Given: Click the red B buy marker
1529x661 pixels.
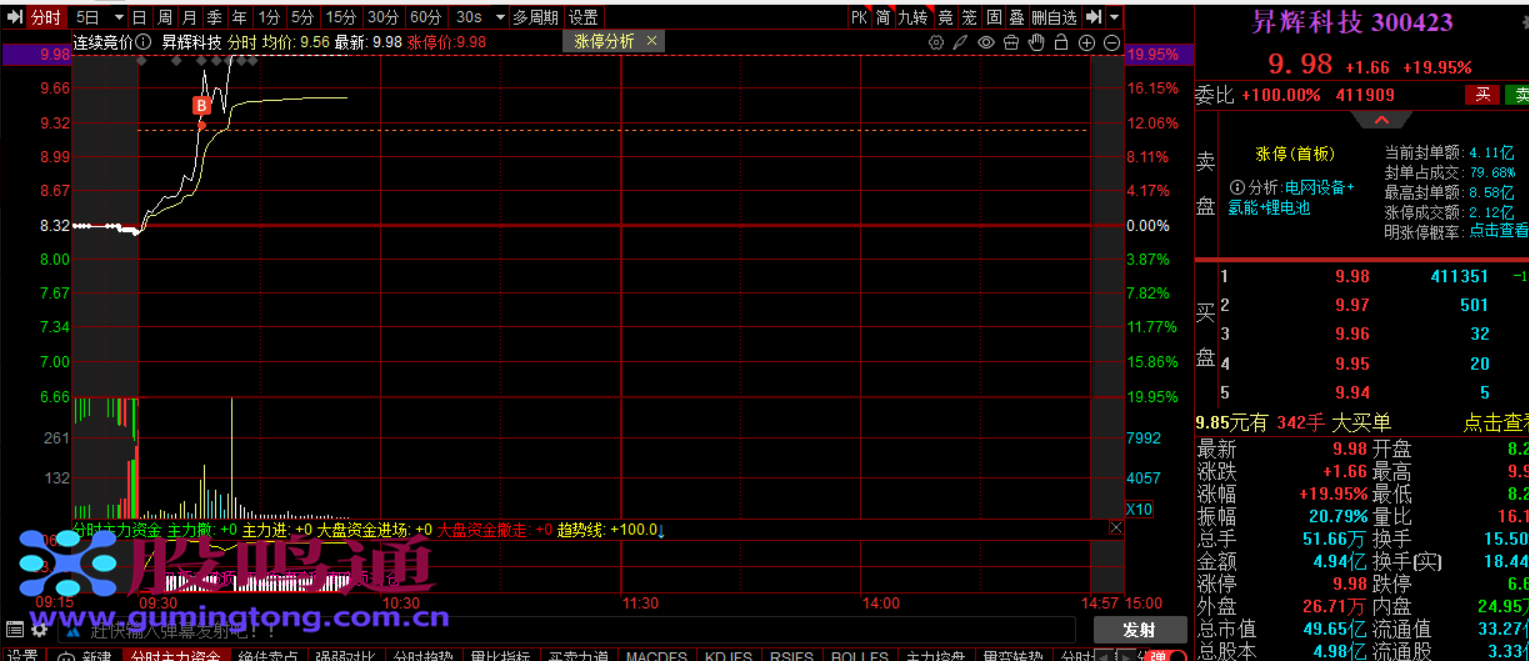Looking at the screenshot, I should (x=202, y=105).
